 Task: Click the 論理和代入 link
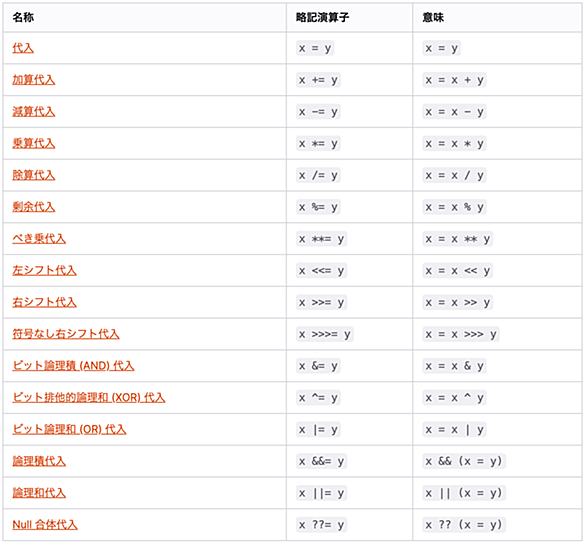pos(39,493)
